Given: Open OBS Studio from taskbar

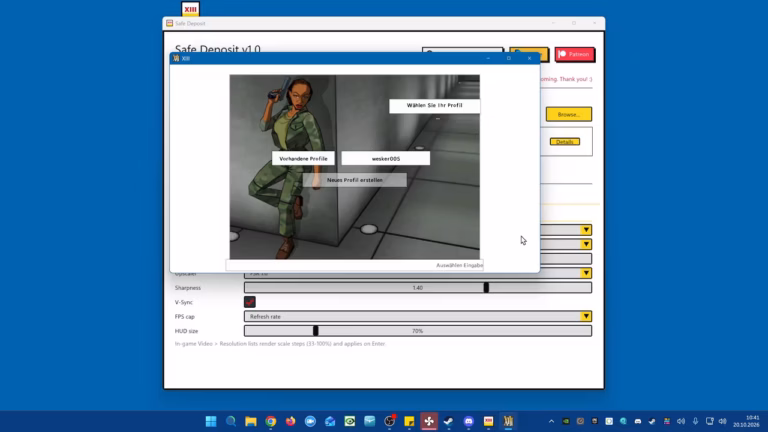Looking at the screenshot, I should point(389,421).
